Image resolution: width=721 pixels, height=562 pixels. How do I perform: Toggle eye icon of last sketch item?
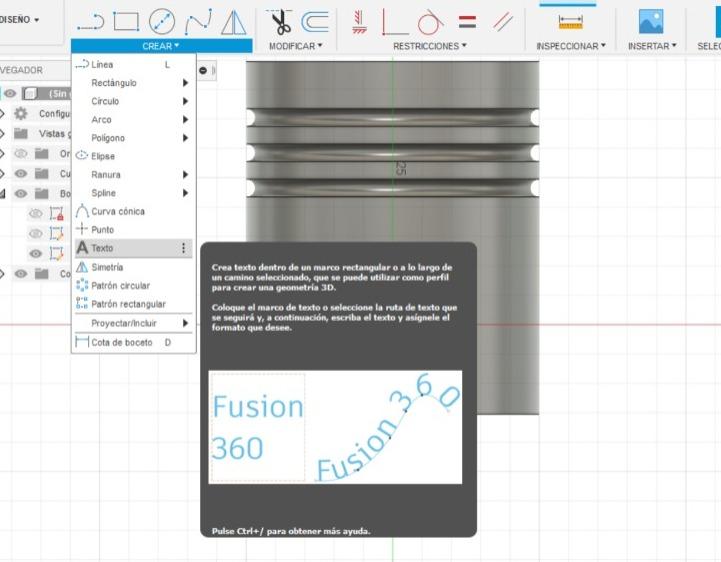pos(35,253)
